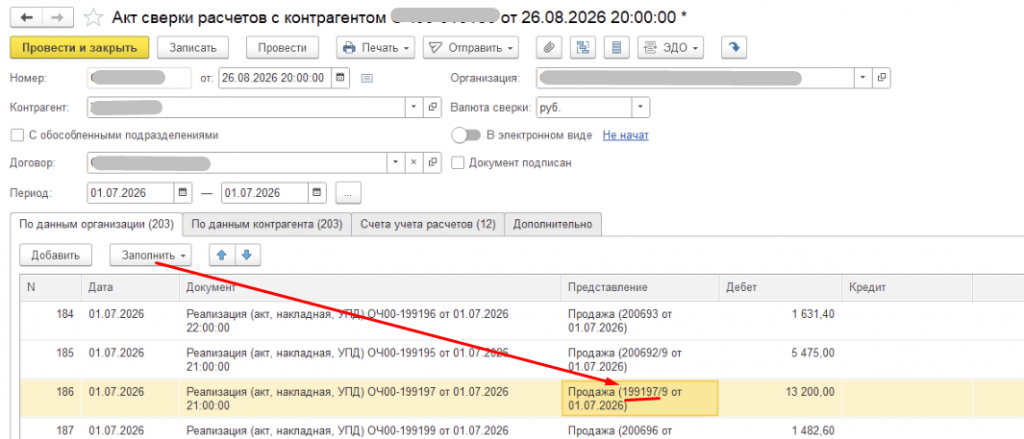The height and width of the screenshot is (439, 1024).
Task: Move row down with blue arrow
Action: pyautogui.click(x=247, y=255)
